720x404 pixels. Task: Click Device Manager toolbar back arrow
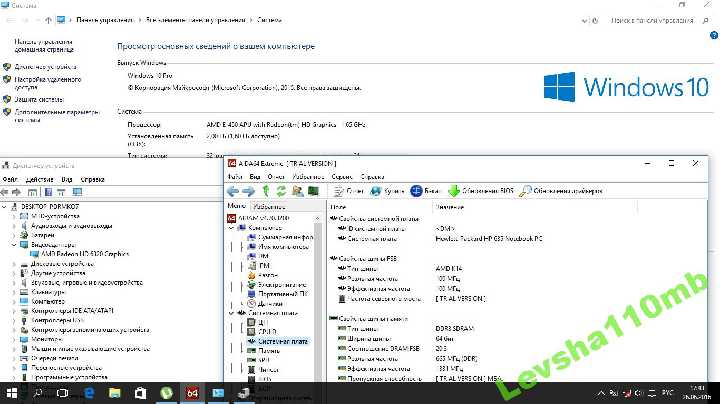5,192
